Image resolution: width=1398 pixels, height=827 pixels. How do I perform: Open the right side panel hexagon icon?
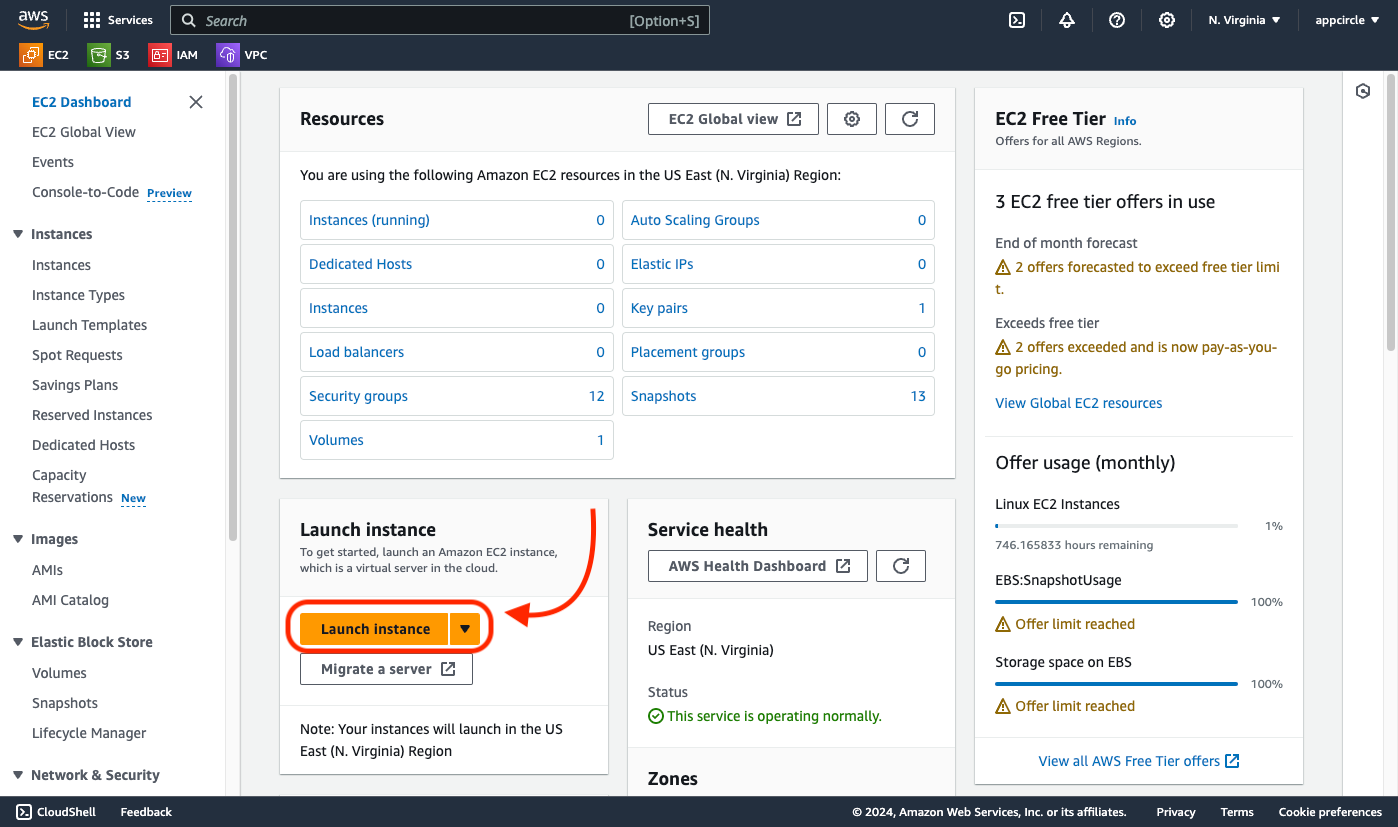[x=1363, y=91]
